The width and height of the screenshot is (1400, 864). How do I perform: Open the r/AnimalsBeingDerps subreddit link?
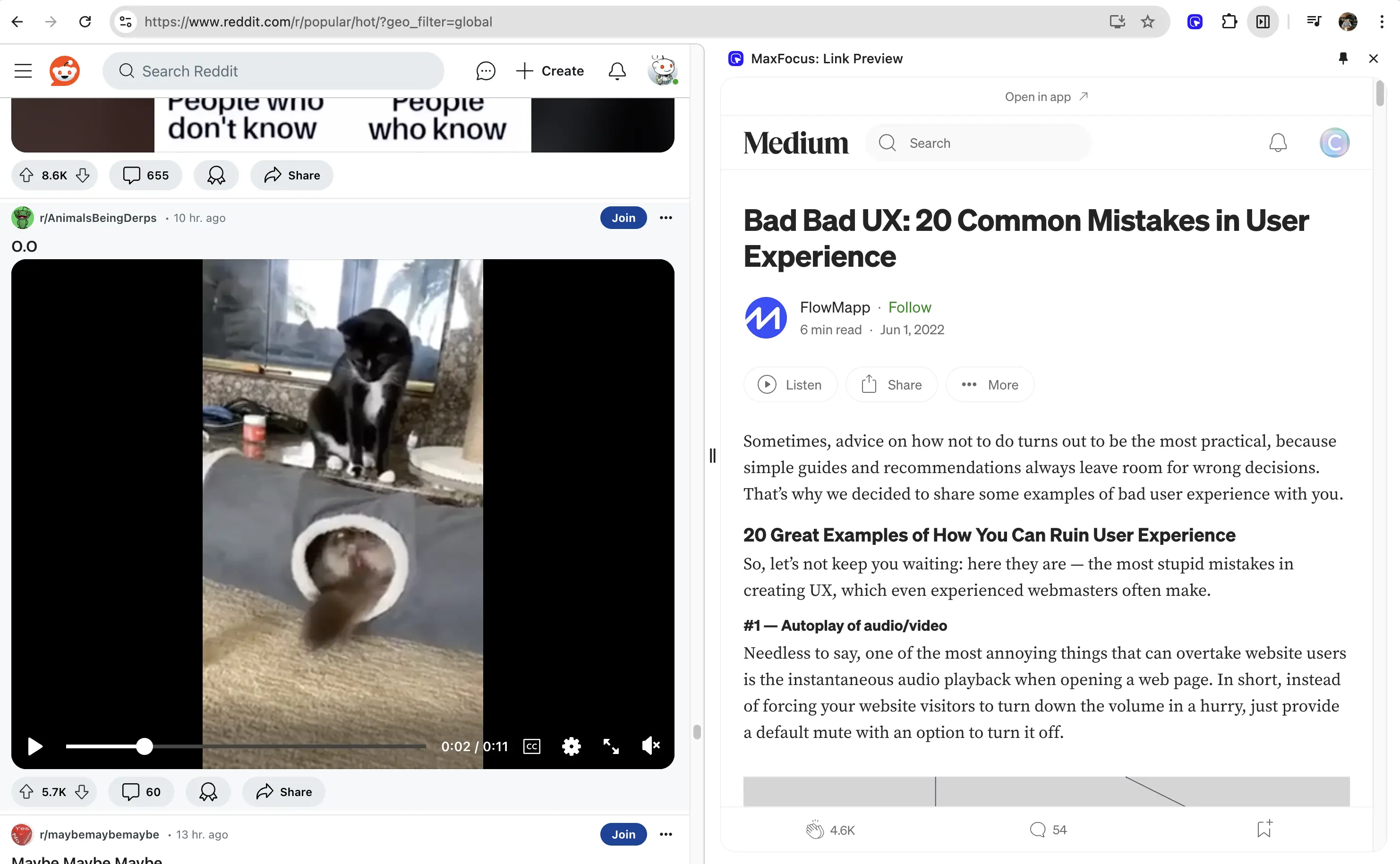coord(98,217)
